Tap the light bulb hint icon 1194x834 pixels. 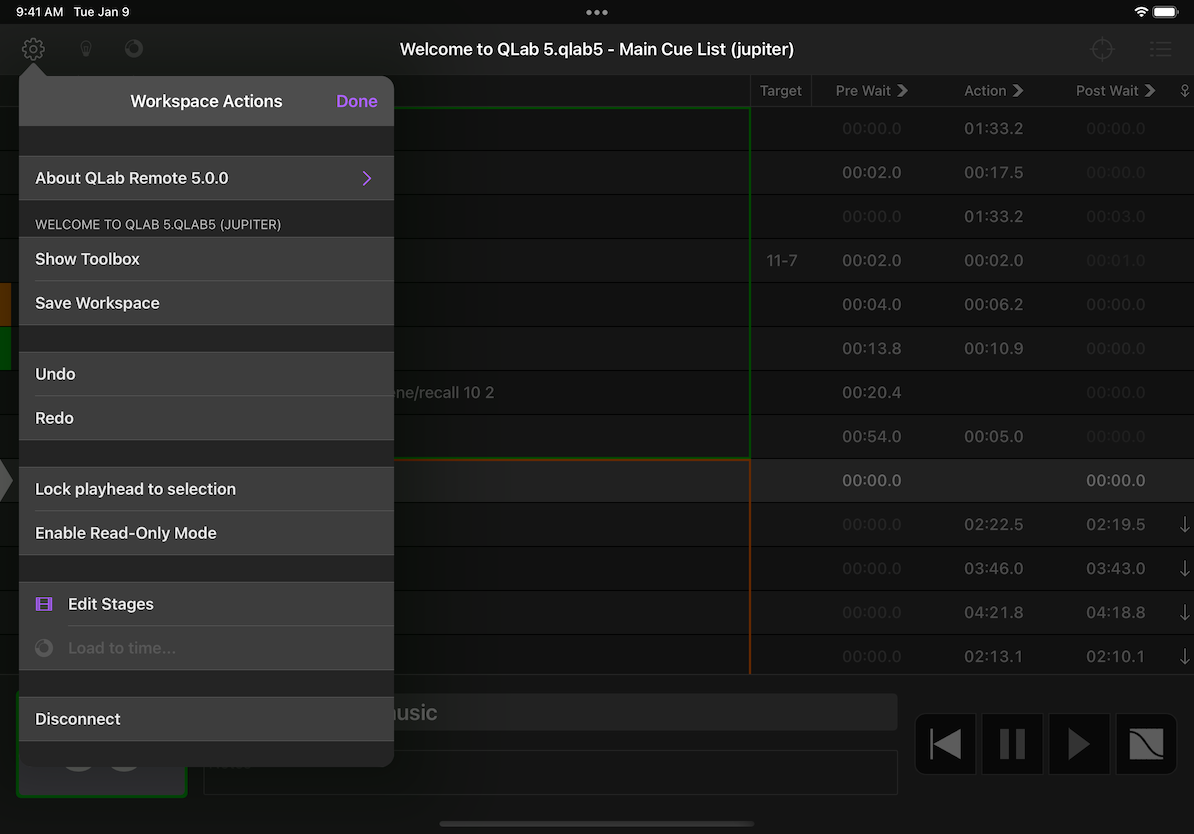coord(85,48)
